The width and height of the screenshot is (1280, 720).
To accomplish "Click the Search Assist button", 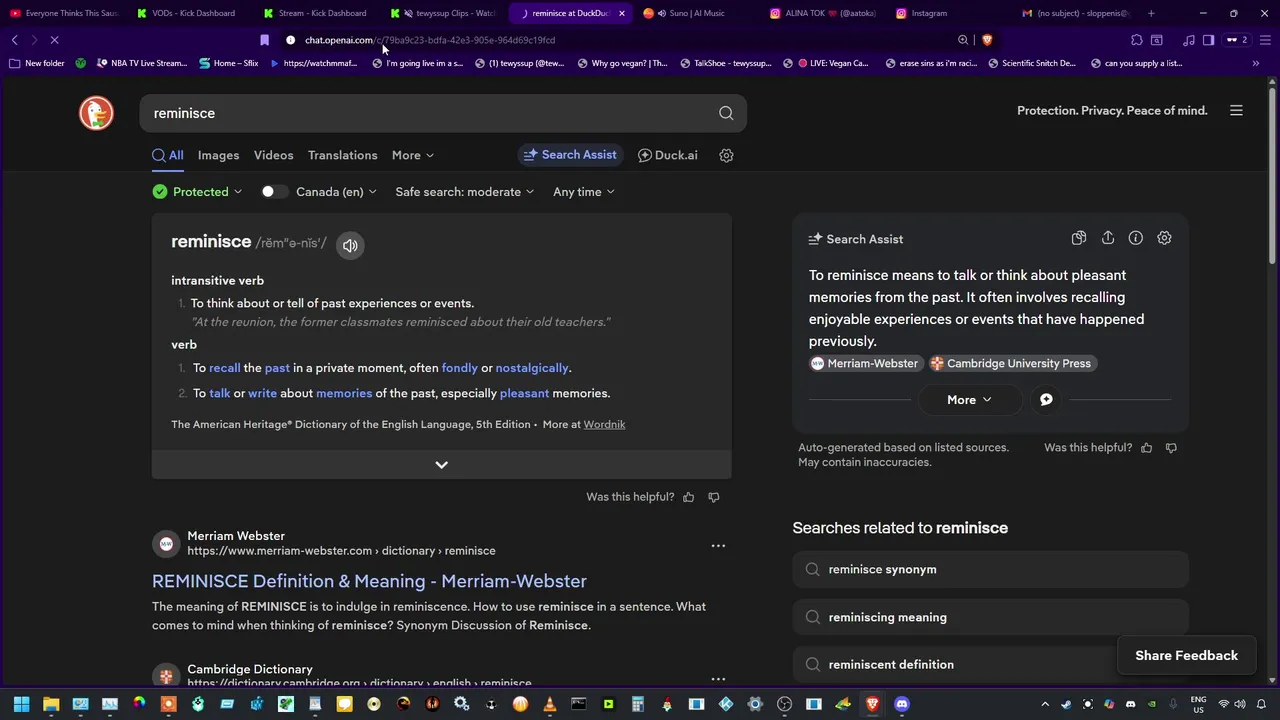I will [x=570, y=155].
